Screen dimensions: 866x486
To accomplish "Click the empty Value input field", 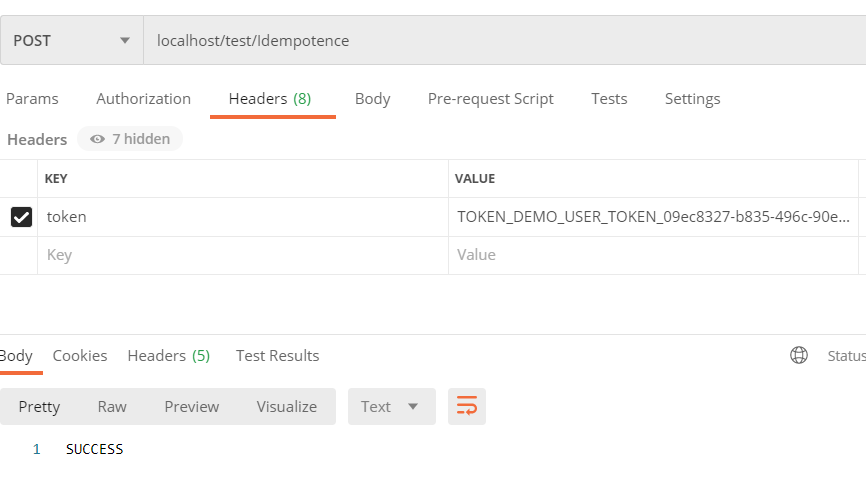I will (x=653, y=255).
